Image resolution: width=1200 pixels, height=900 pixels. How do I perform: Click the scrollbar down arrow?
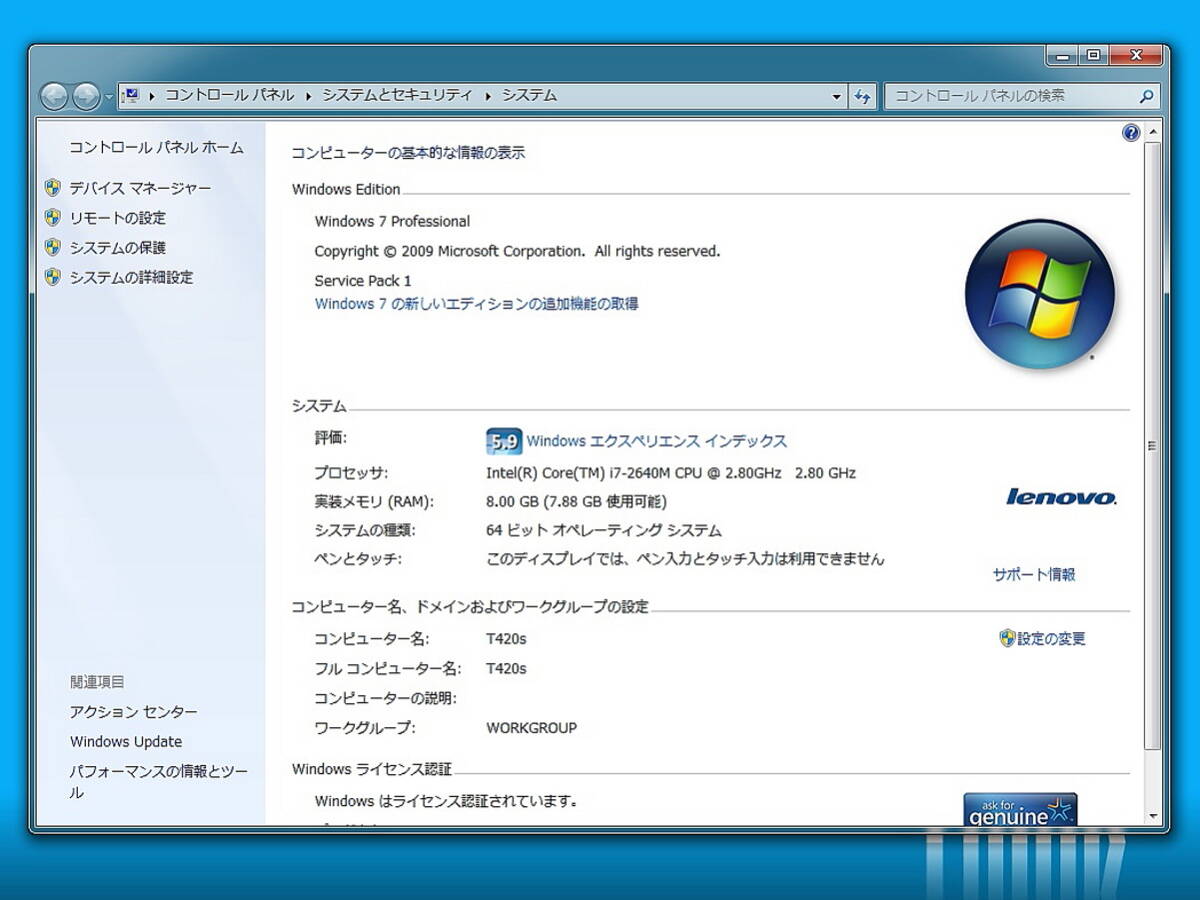[x=1153, y=816]
